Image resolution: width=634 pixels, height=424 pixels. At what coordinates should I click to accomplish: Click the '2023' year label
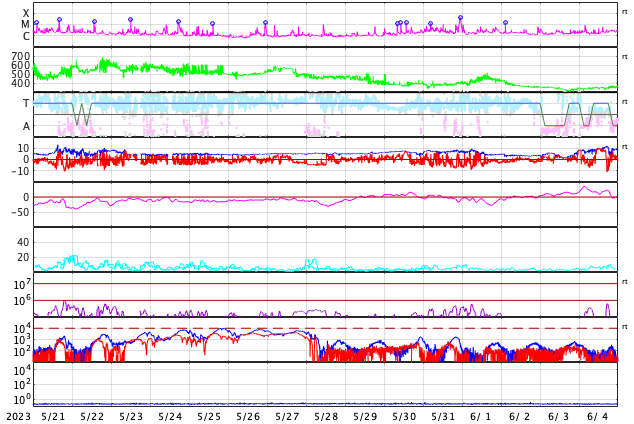[19, 417]
